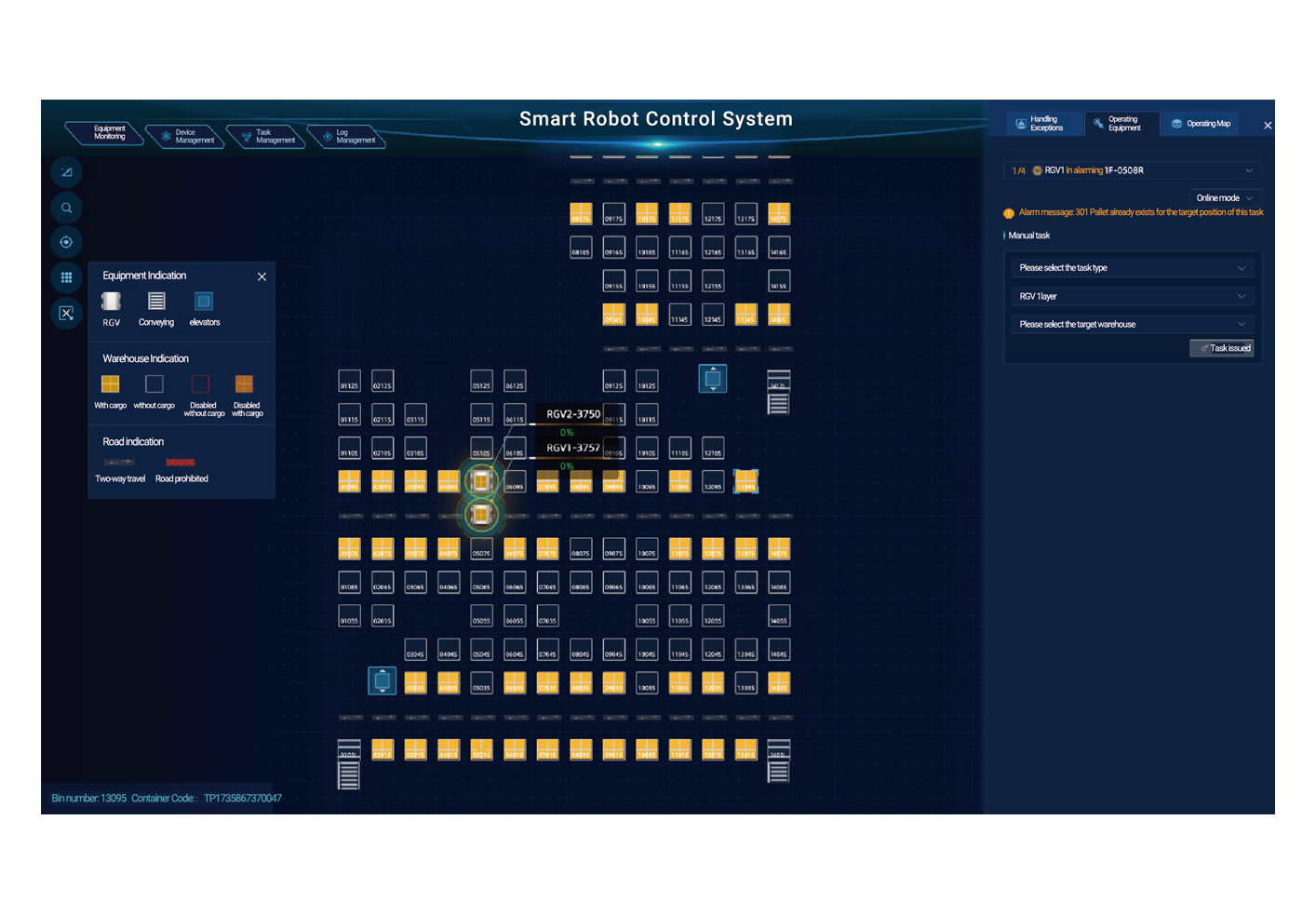Click the crosshair locate icon in sidebar

pos(66,242)
